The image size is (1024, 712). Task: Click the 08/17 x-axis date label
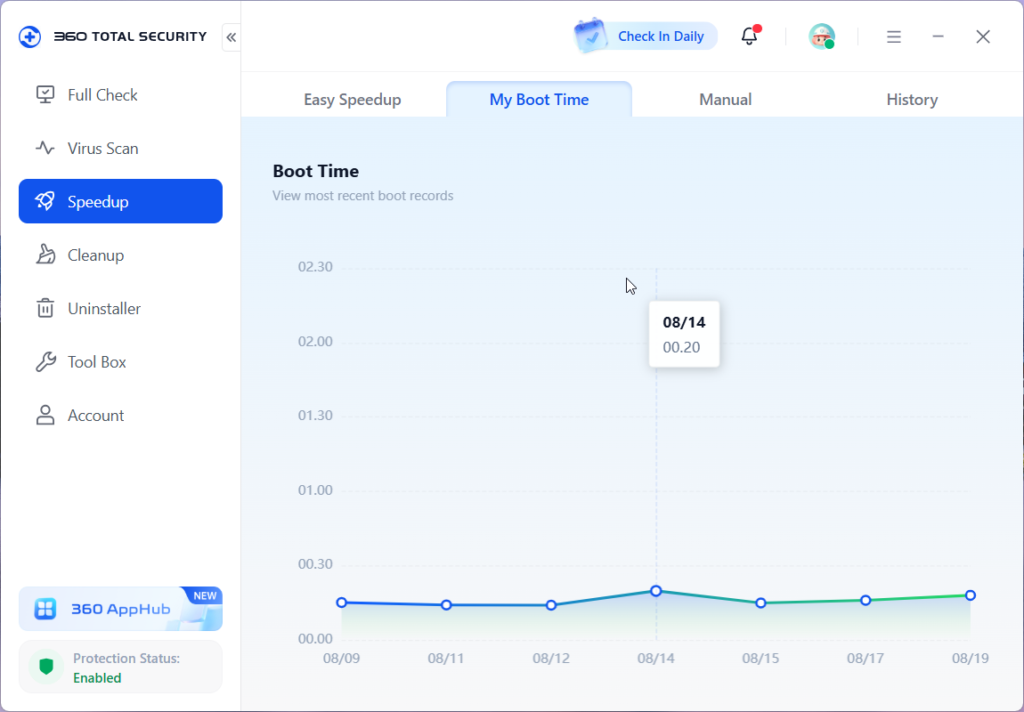click(865, 658)
